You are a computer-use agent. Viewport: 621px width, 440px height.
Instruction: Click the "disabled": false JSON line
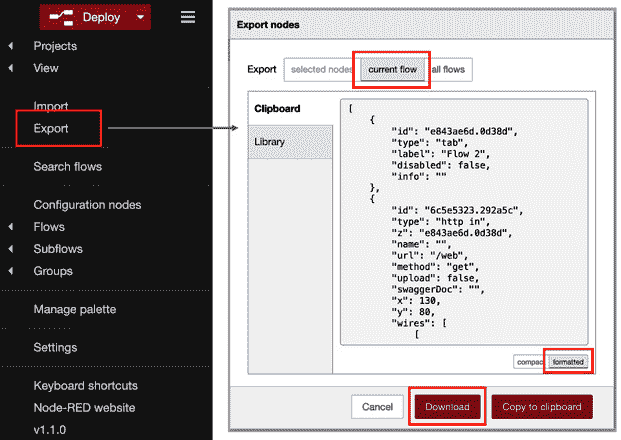point(440,165)
